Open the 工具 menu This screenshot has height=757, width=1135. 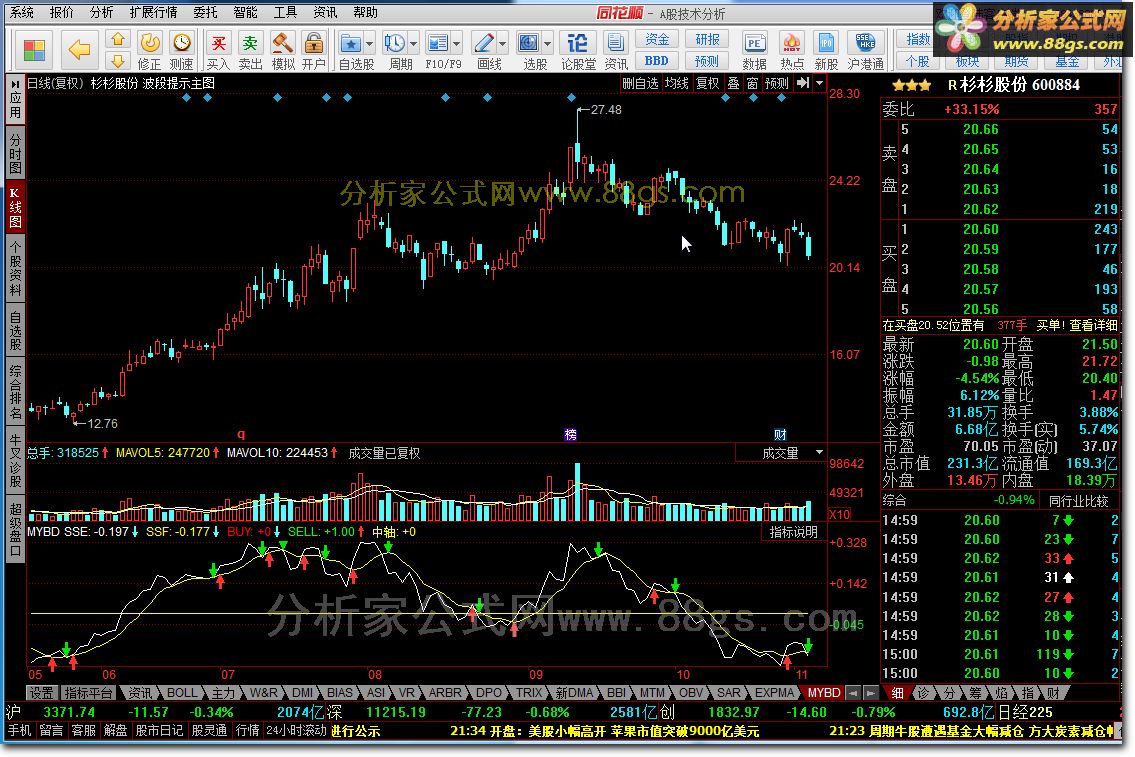pyautogui.click(x=284, y=12)
